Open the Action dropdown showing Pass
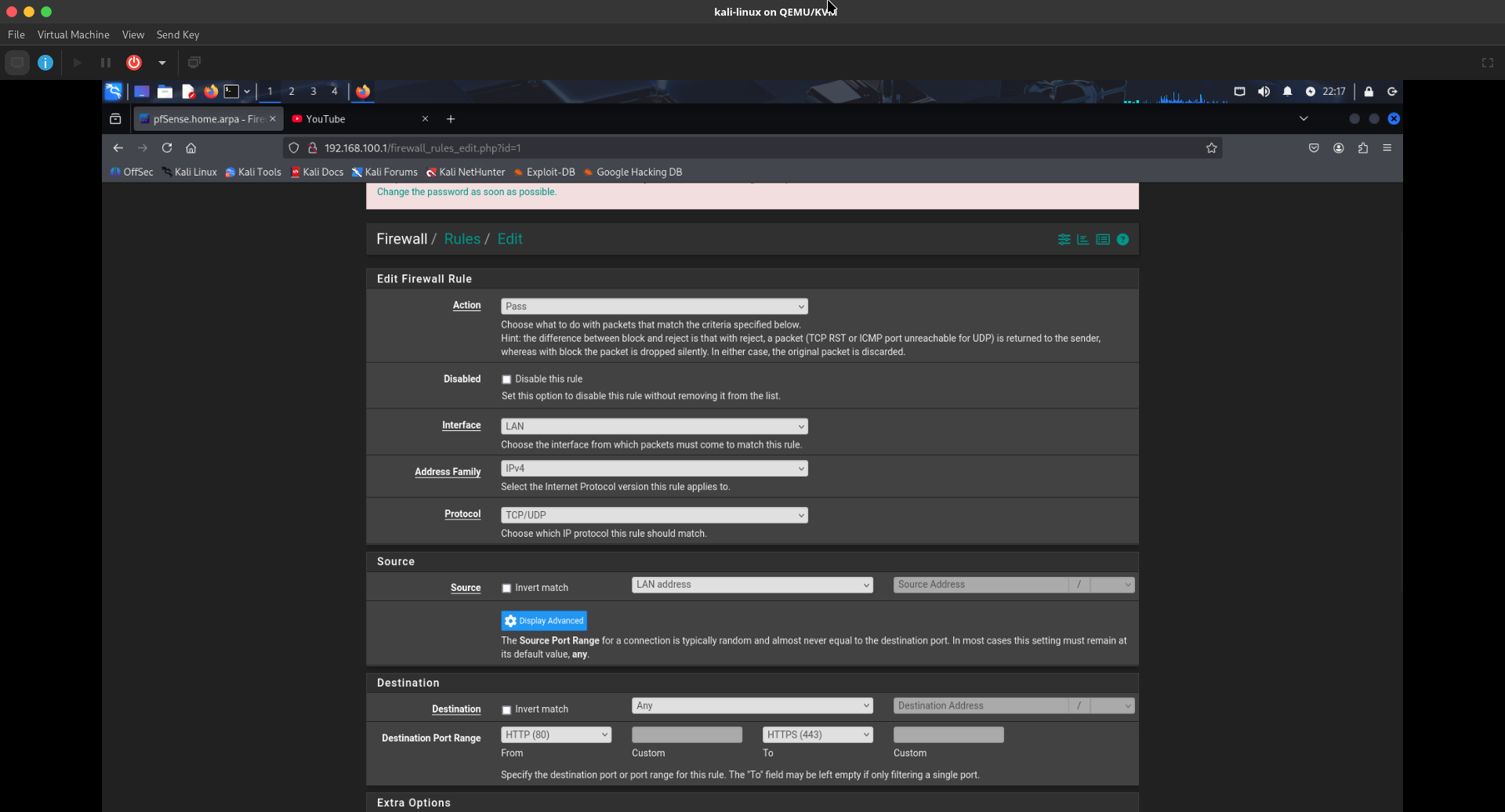Screen dimensions: 1505x812 (654, 306)
